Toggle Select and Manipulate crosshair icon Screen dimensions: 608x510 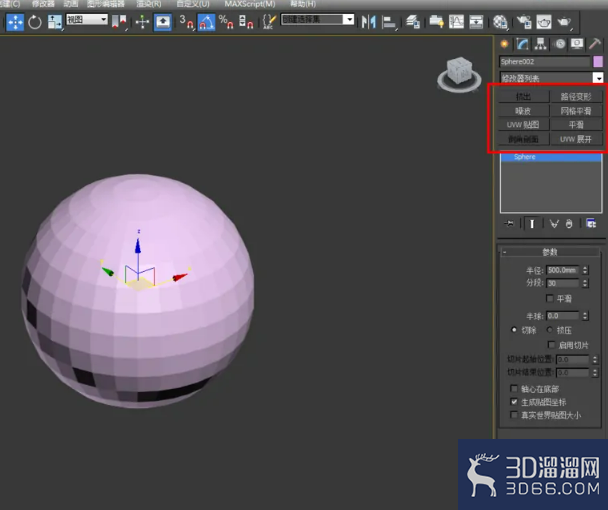[x=142, y=22]
